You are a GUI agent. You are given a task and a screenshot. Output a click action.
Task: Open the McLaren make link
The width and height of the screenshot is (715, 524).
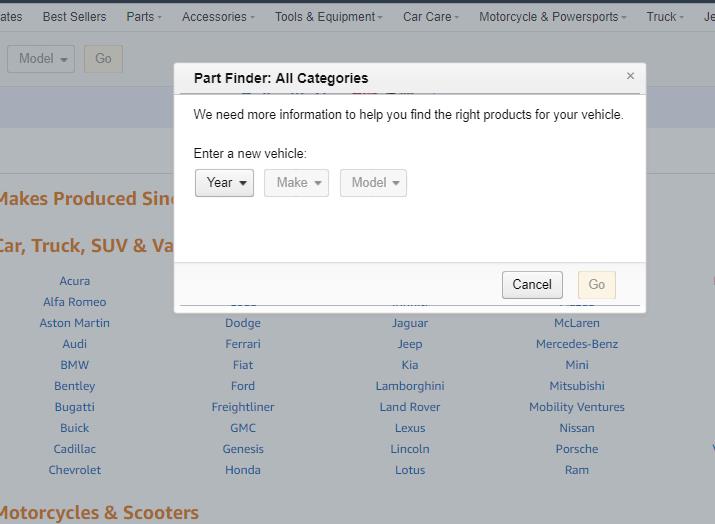577,323
